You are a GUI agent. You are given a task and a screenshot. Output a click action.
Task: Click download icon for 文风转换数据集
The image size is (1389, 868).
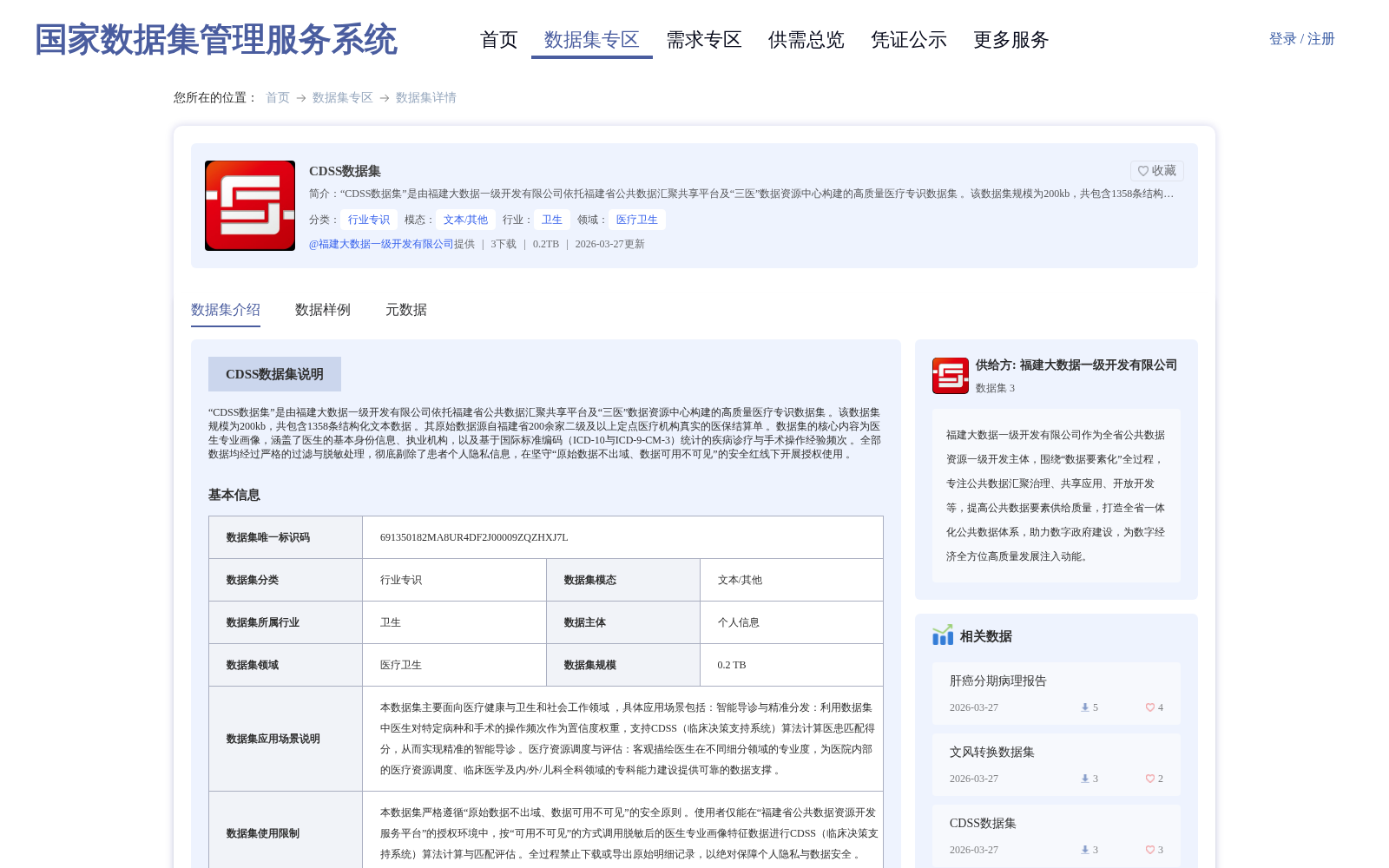1085,779
